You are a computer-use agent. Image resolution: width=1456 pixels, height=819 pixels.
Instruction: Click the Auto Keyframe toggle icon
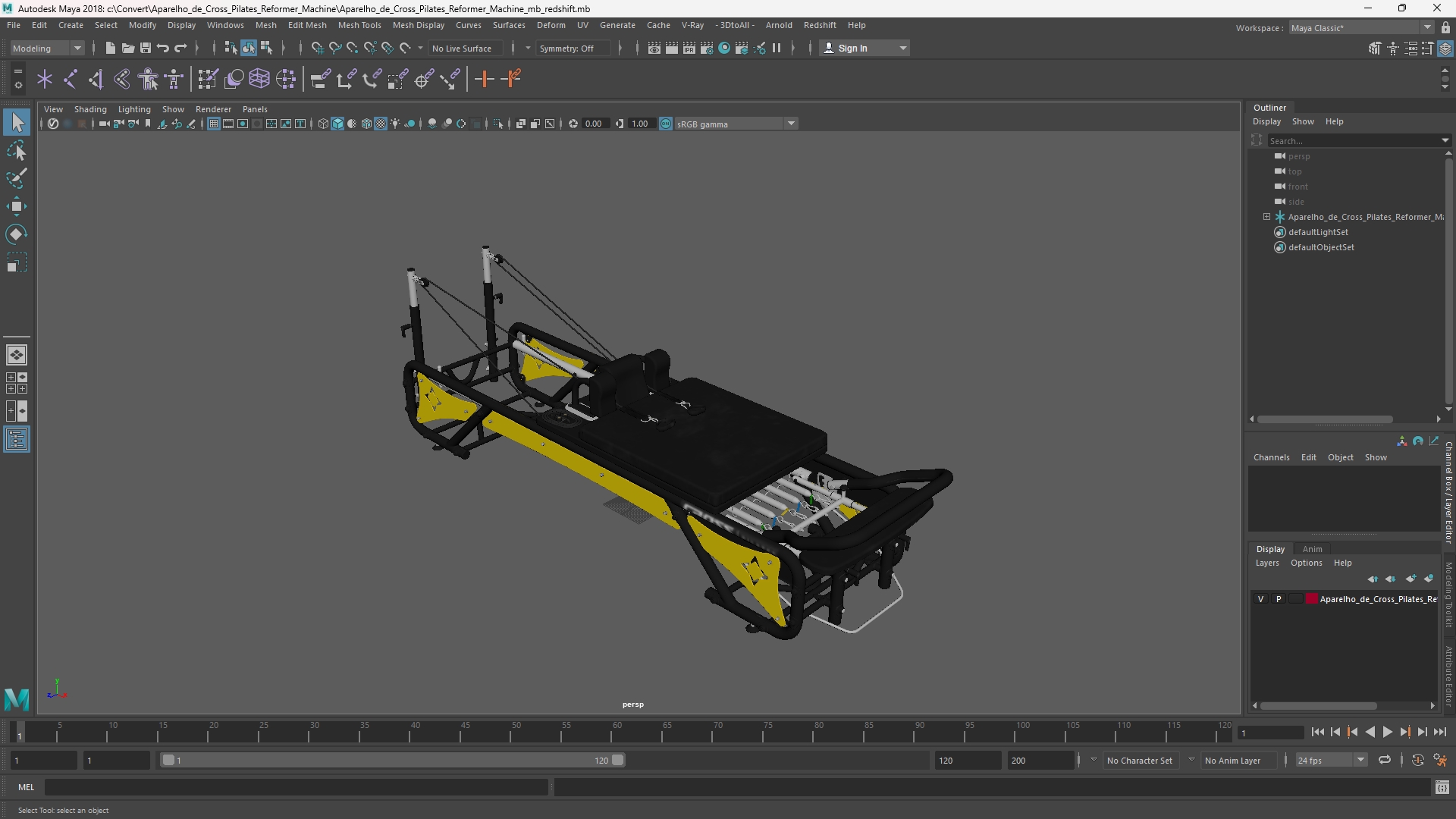tap(1418, 760)
